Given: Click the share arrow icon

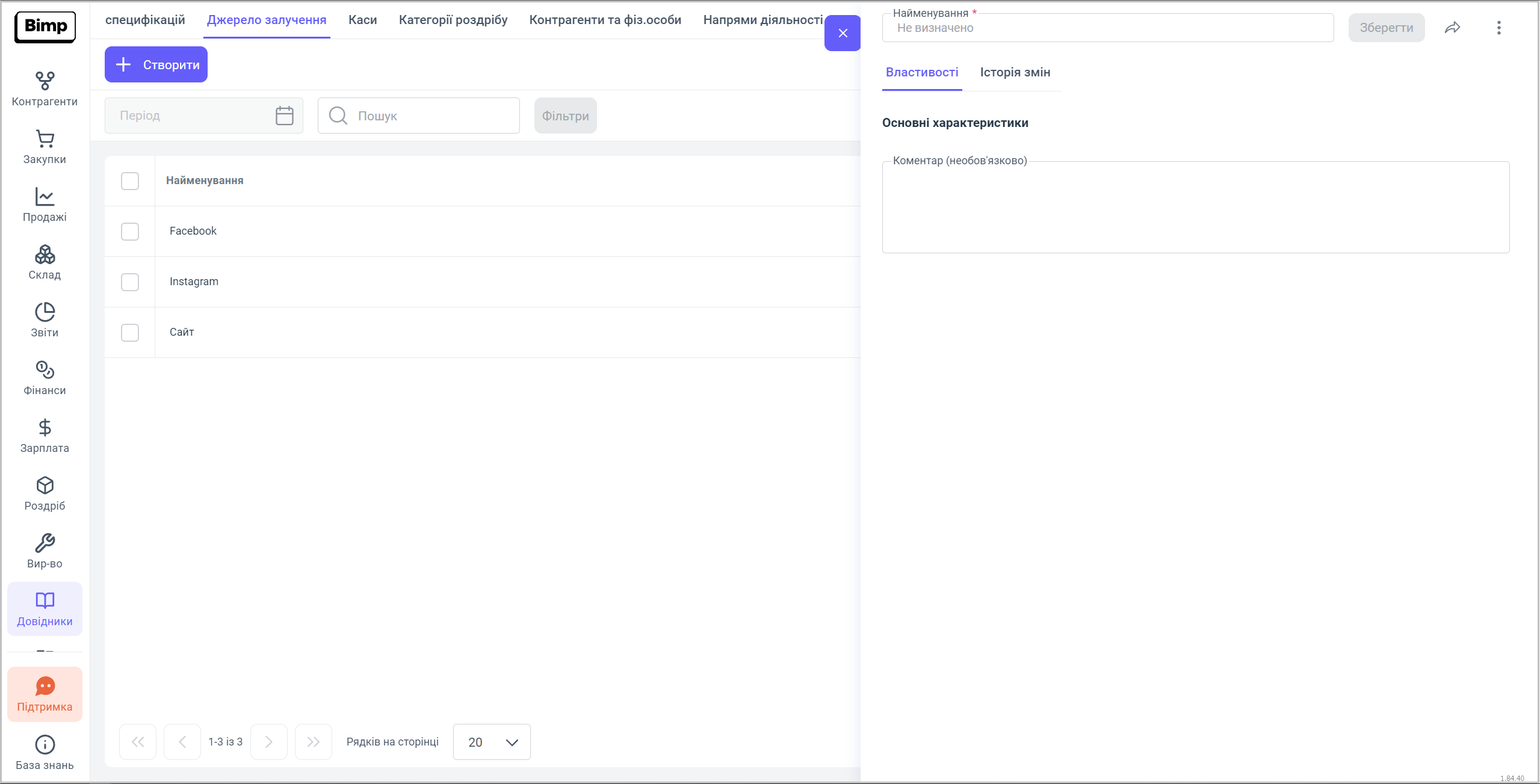Looking at the screenshot, I should tap(1452, 28).
